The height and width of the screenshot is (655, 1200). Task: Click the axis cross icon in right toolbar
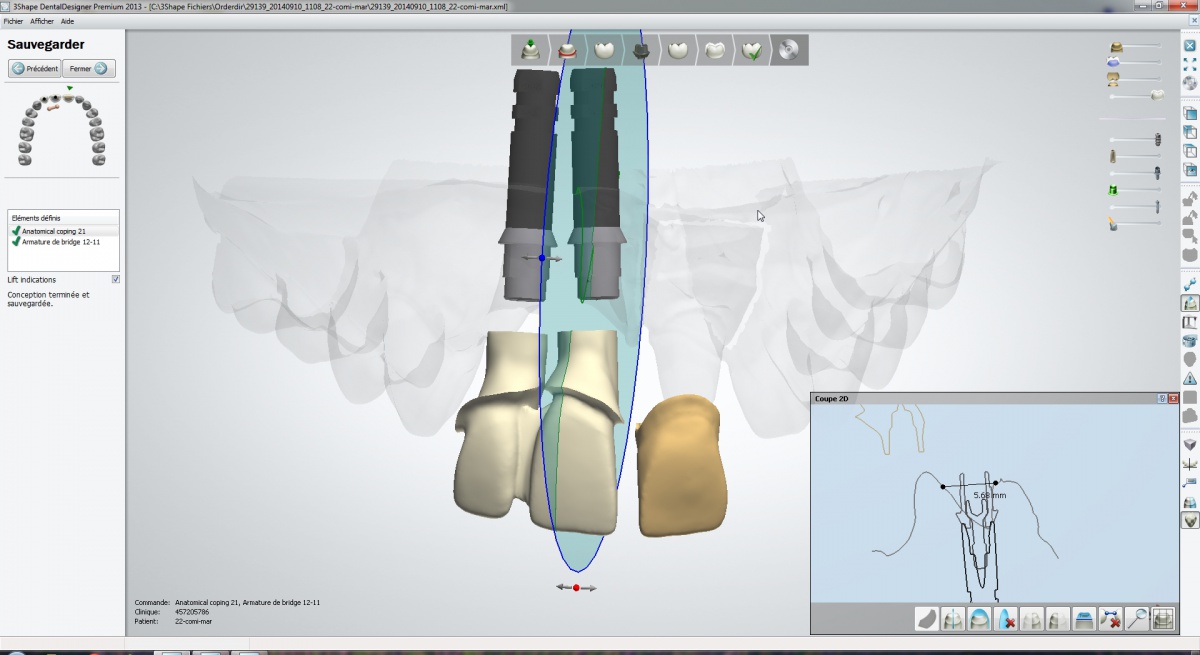point(1190,464)
